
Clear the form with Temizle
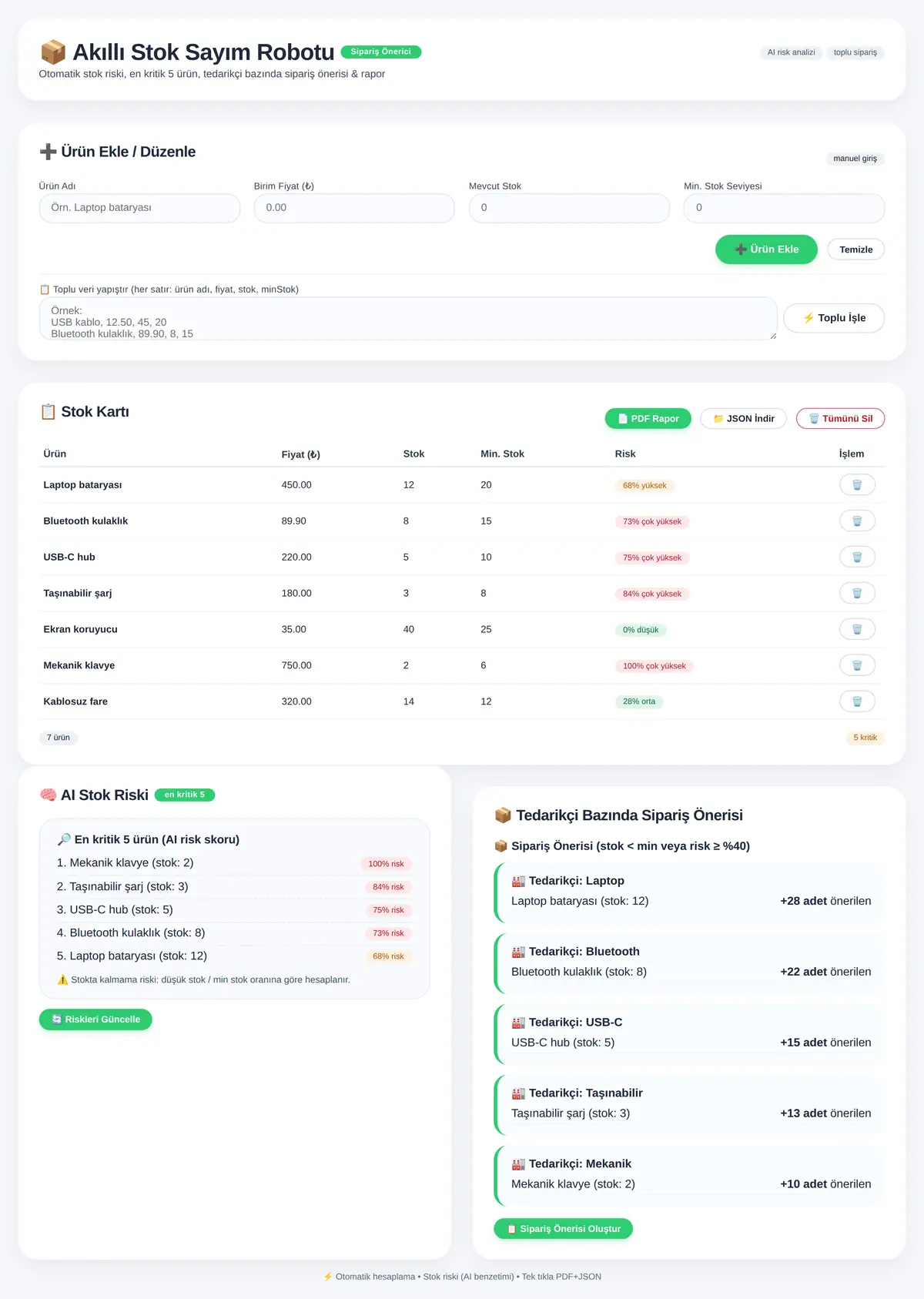coord(856,249)
